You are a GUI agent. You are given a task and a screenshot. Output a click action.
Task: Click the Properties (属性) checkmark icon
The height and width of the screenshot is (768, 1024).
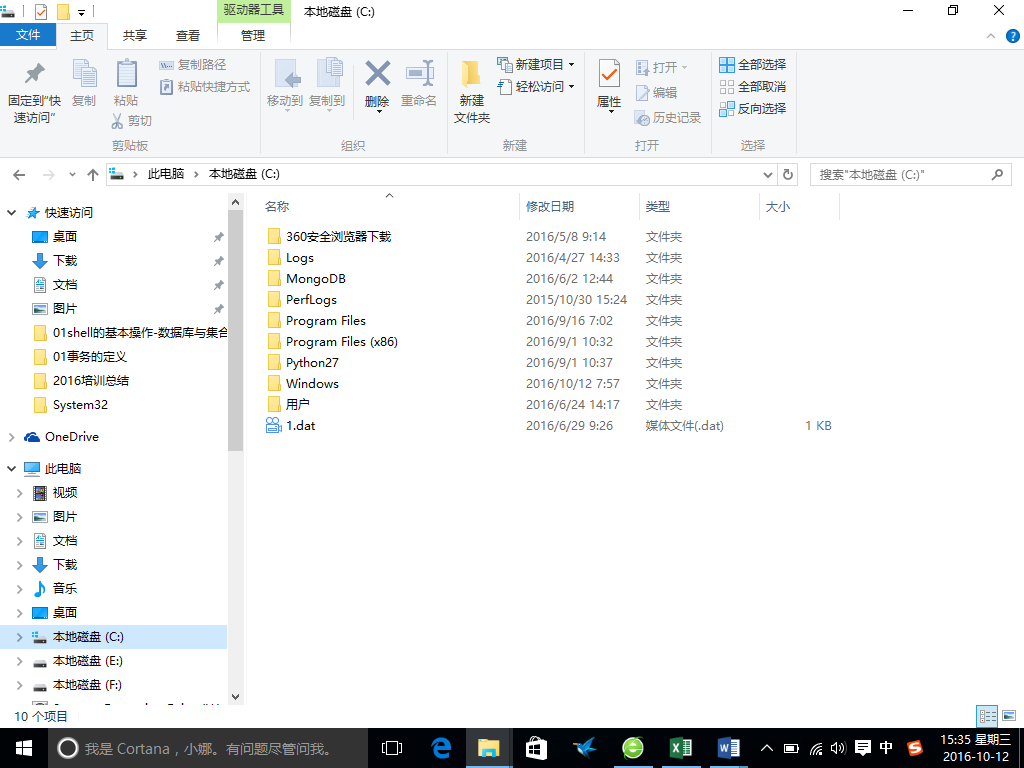609,75
